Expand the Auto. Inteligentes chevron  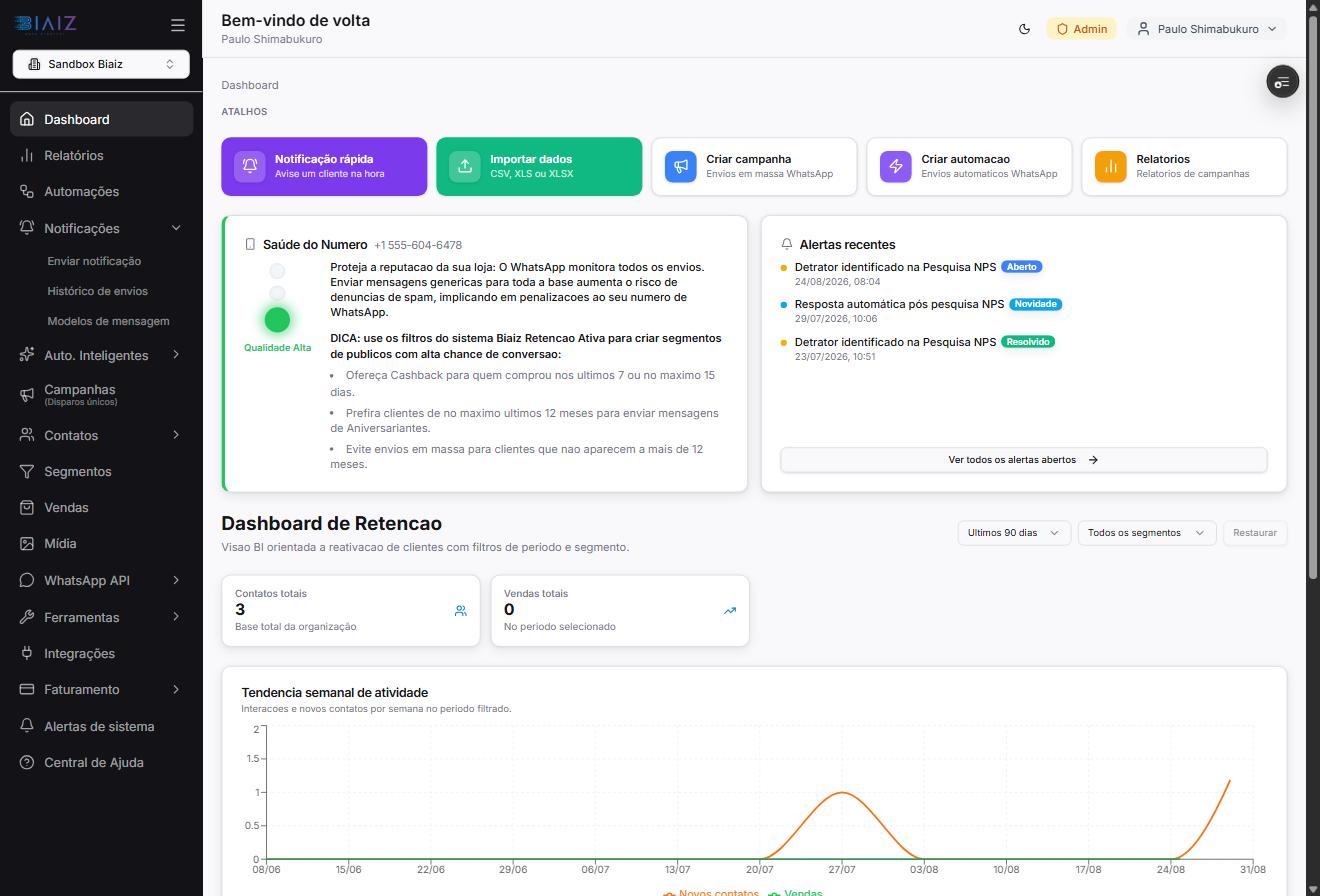[x=176, y=355]
